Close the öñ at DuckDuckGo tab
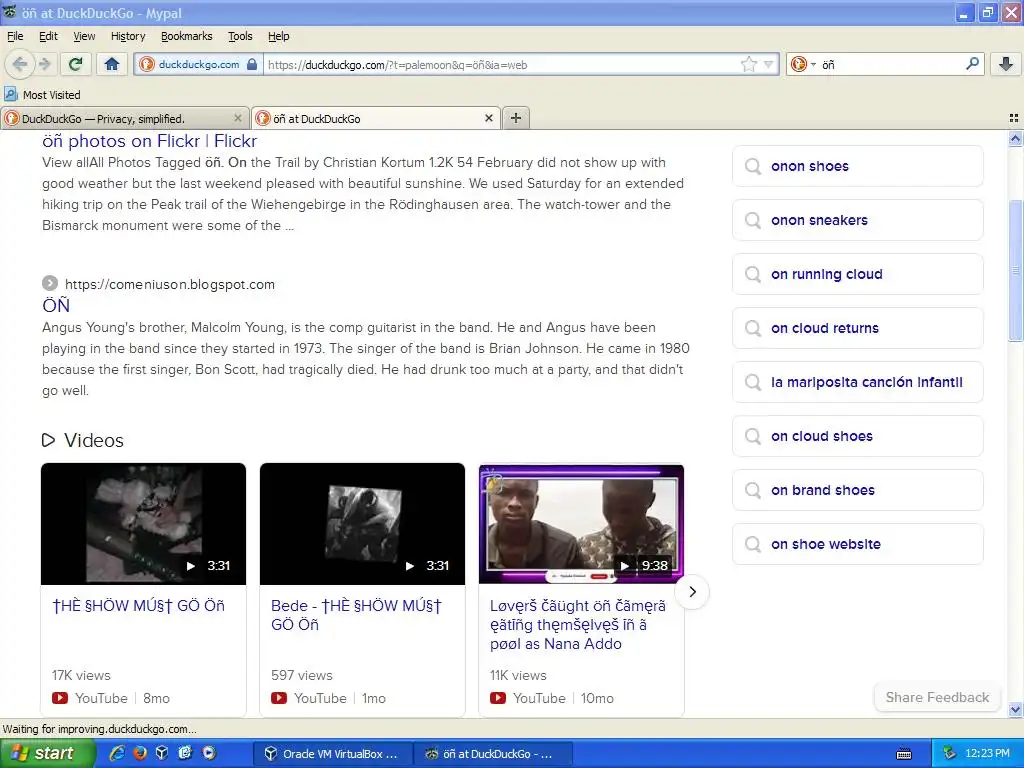Screen dimensions: 1024x768 point(488,118)
